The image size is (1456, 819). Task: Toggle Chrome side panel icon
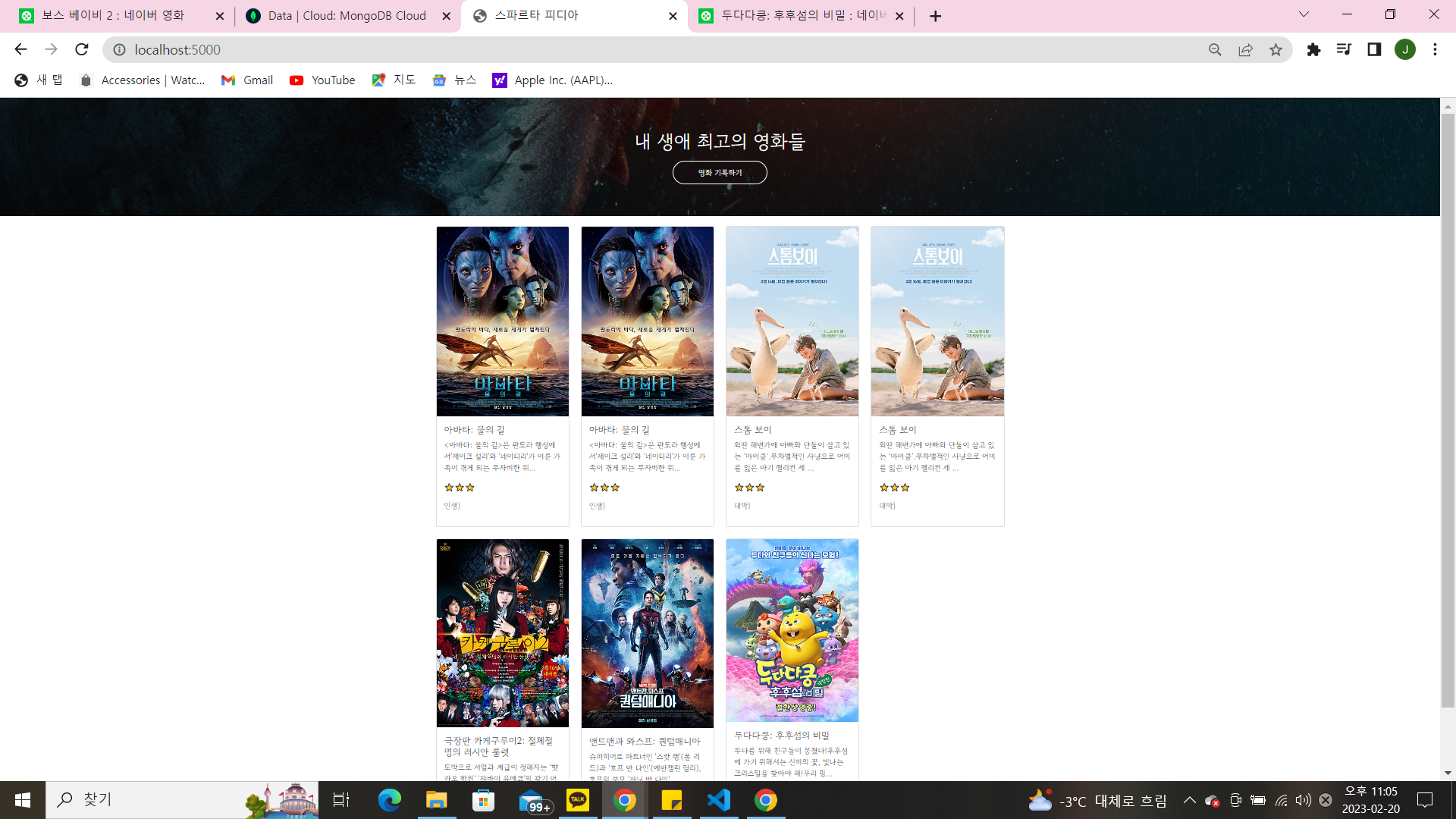[x=1374, y=49]
